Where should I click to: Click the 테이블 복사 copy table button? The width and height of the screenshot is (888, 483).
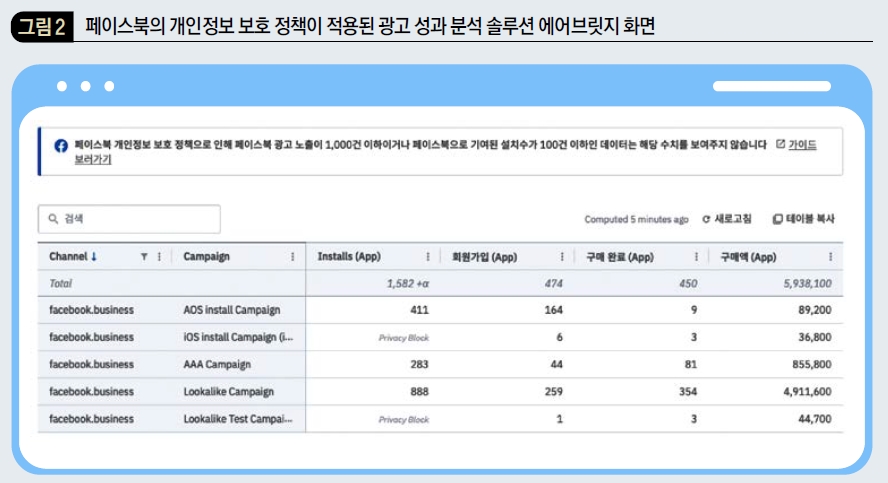point(804,219)
